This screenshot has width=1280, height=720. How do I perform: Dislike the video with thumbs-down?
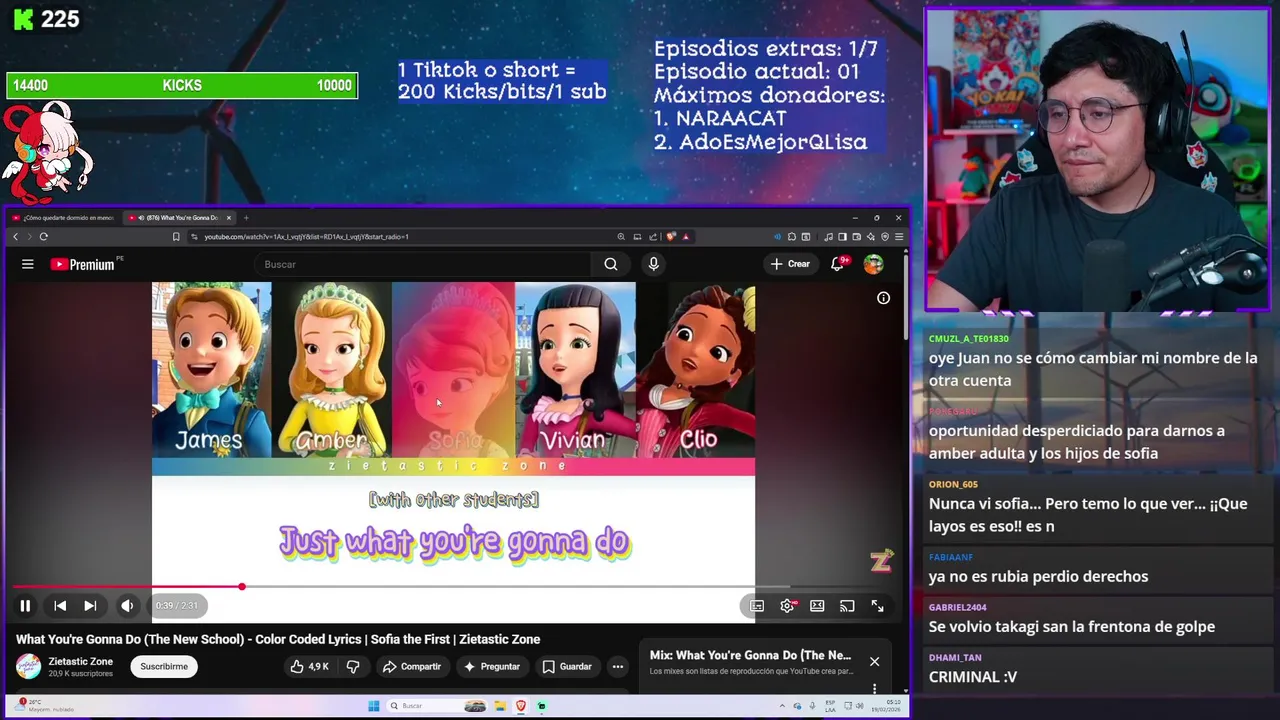pos(353,666)
